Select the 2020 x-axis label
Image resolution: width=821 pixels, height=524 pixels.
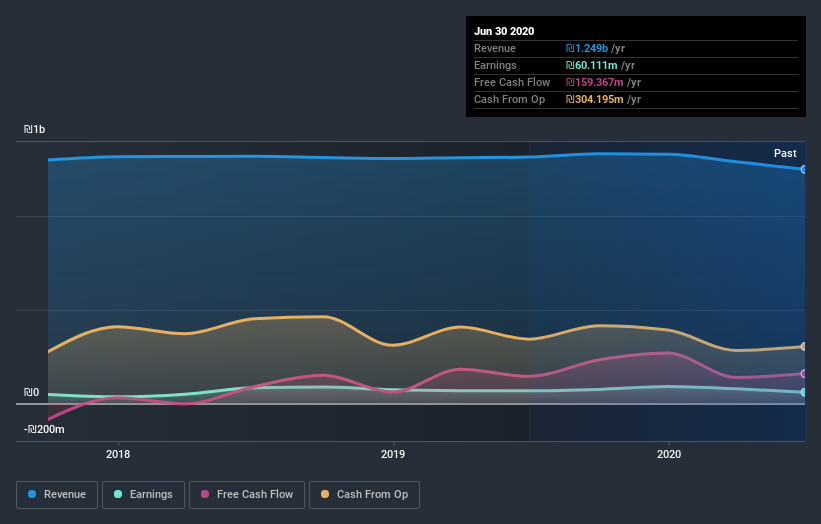pos(669,454)
